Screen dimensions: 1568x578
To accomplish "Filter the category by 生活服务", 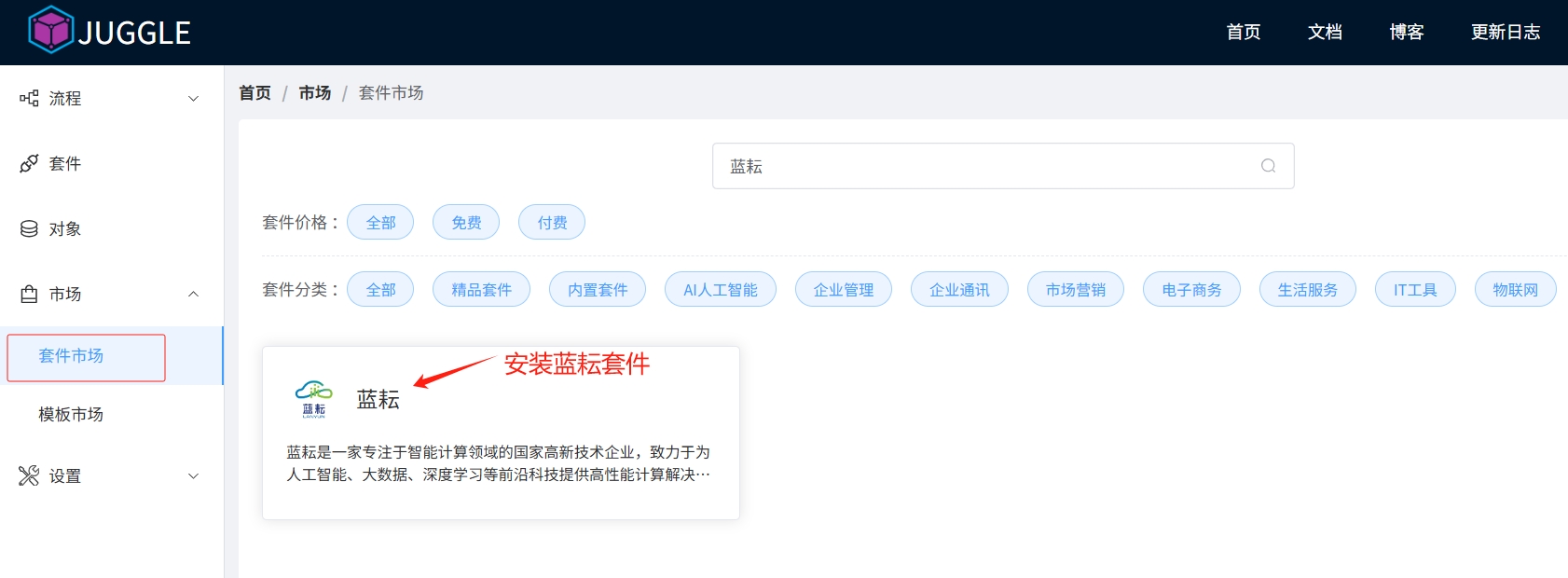I will coord(1308,289).
